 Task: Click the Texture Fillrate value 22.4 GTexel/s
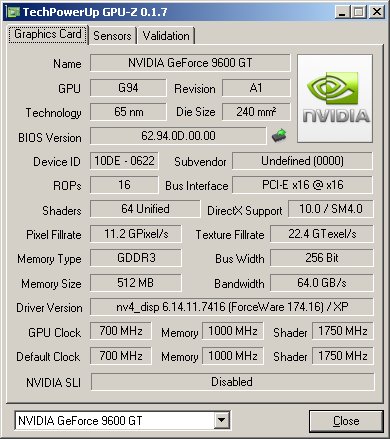click(322, 234)
